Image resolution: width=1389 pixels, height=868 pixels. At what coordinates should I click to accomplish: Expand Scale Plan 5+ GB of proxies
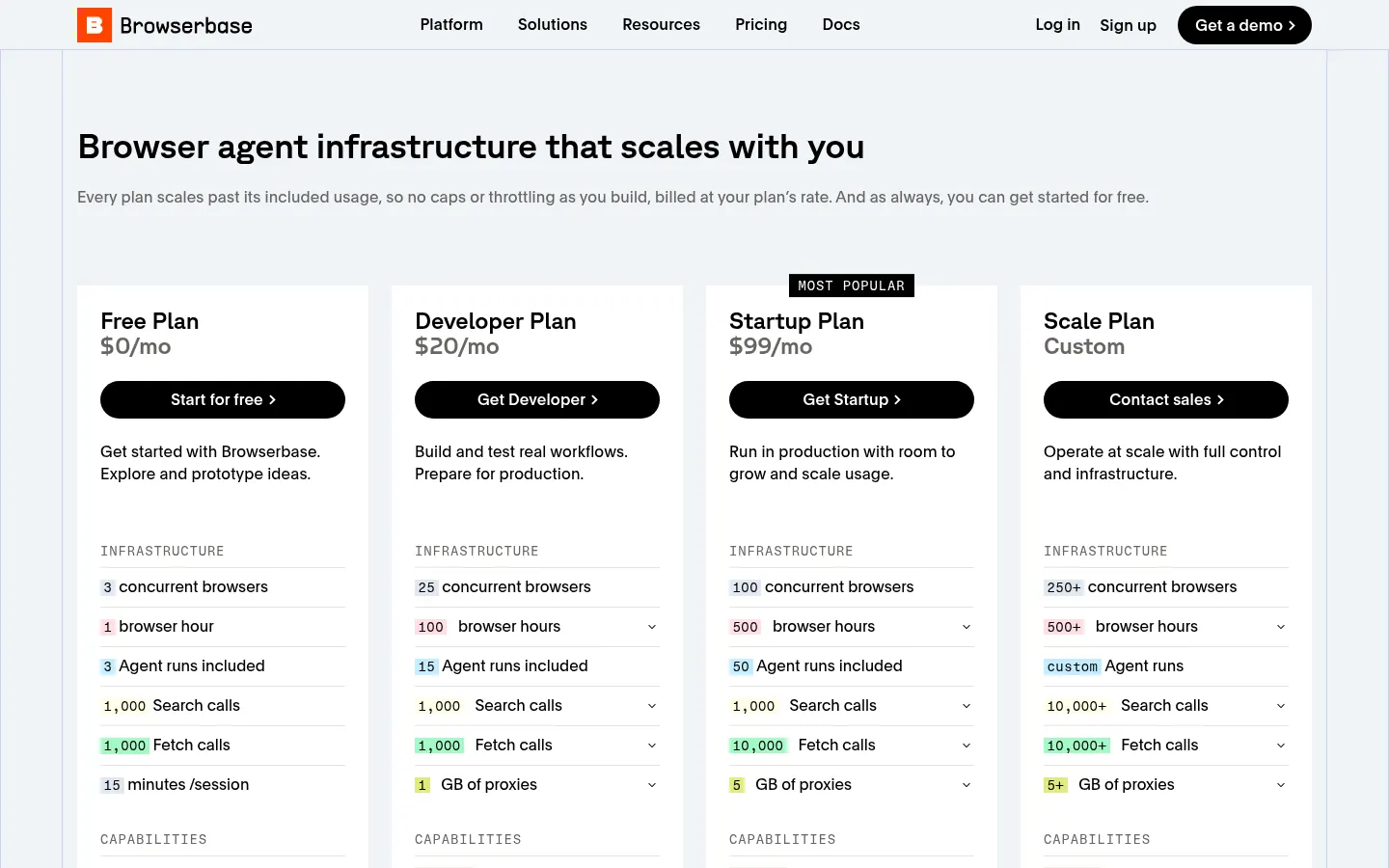pyautogui.click(x=1166, y=785)
